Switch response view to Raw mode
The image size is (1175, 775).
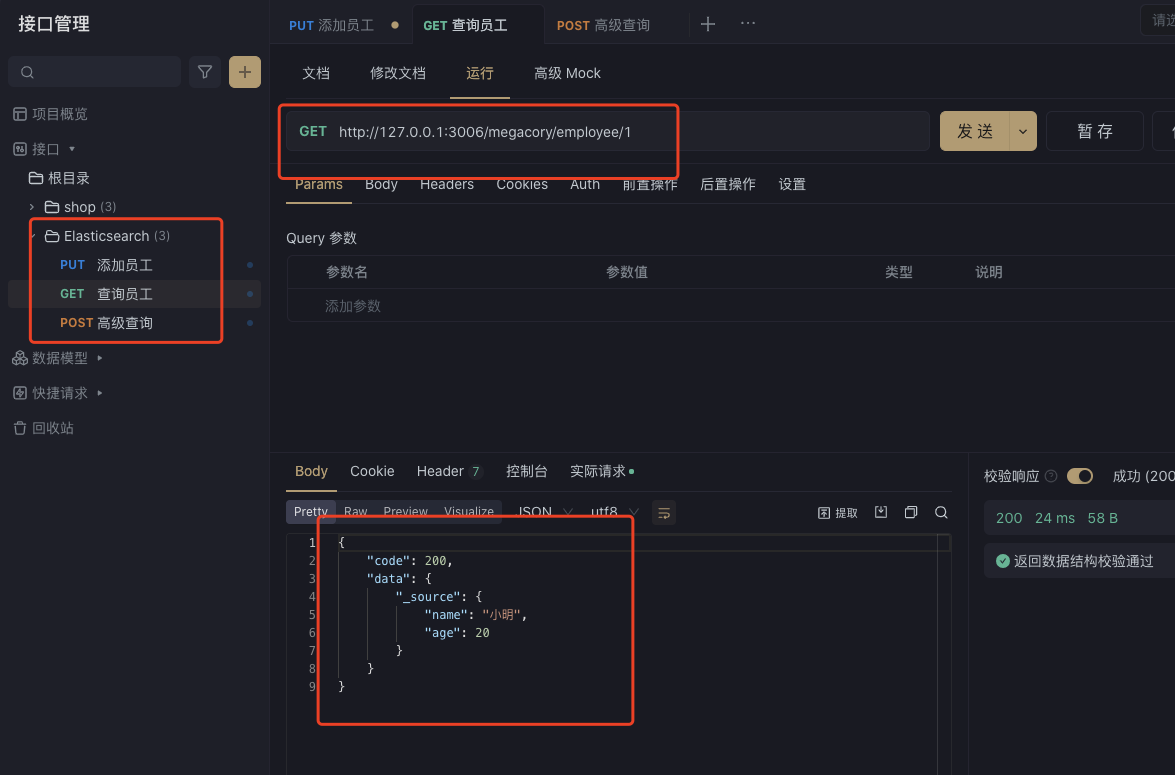pyautogui.click(x=355, y=511)
